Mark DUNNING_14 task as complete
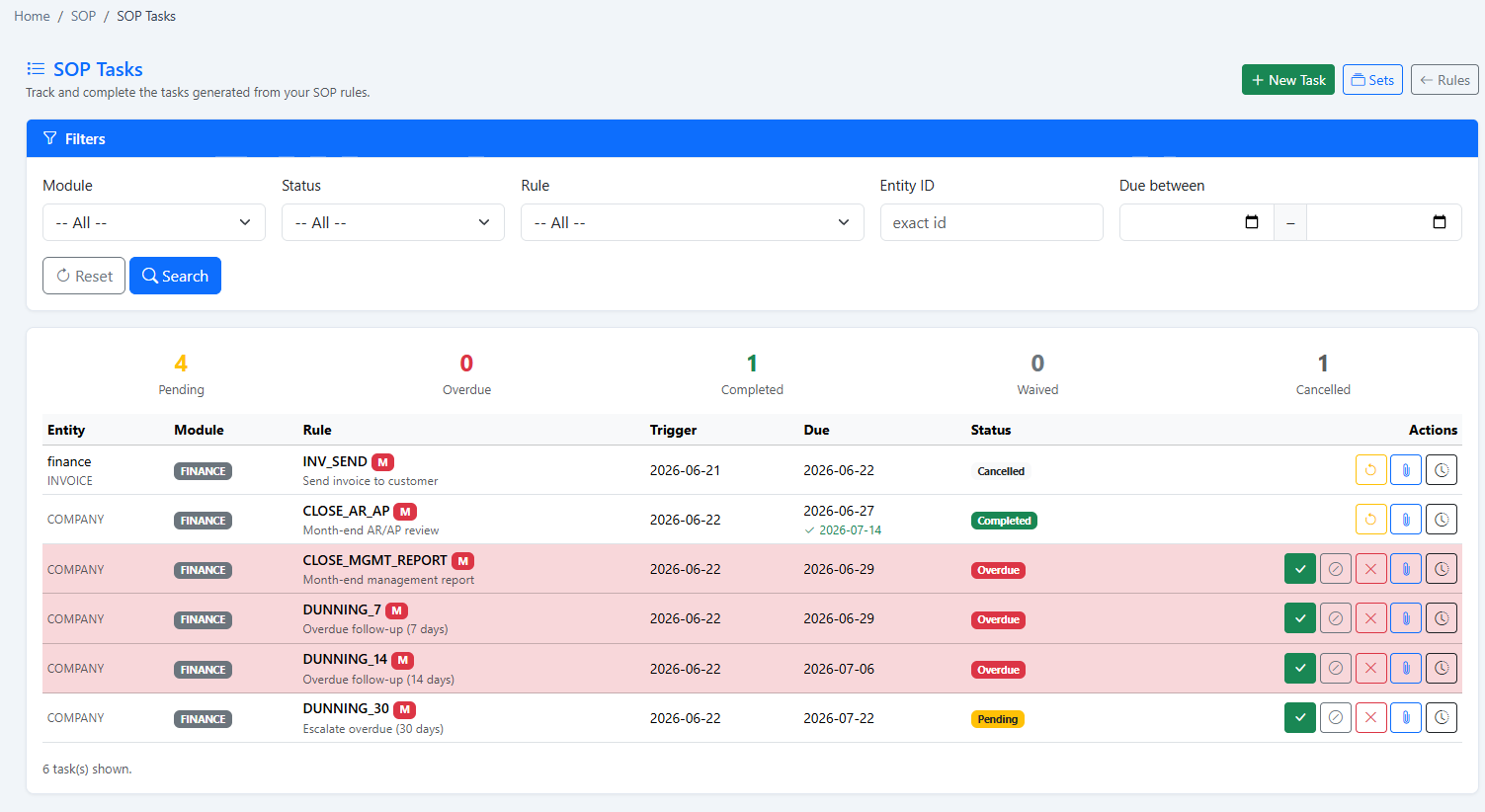1485x812 pixels. [x=1300, y=668]
